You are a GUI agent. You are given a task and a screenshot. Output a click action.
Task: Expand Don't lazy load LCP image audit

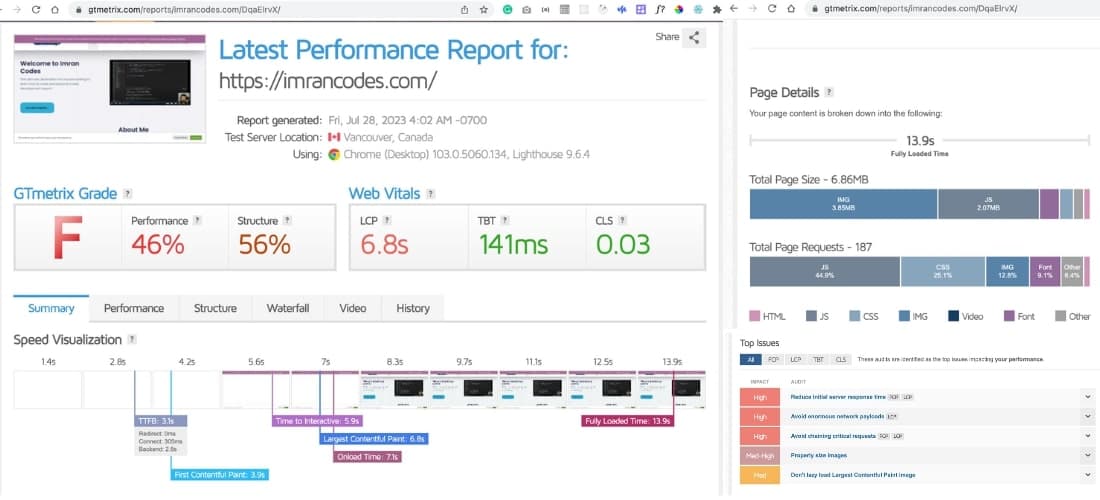1087,475
